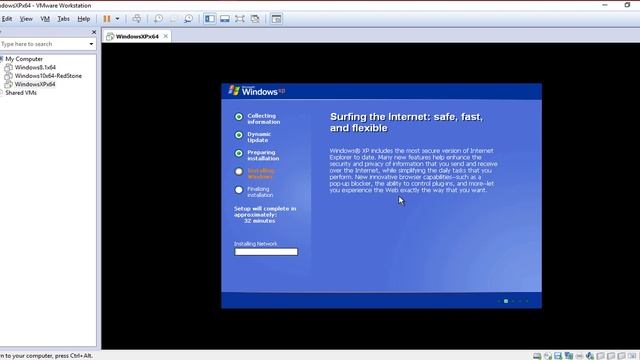Toggle the library sidebar view
640x360 pixels.
click(x=210, y=19)
